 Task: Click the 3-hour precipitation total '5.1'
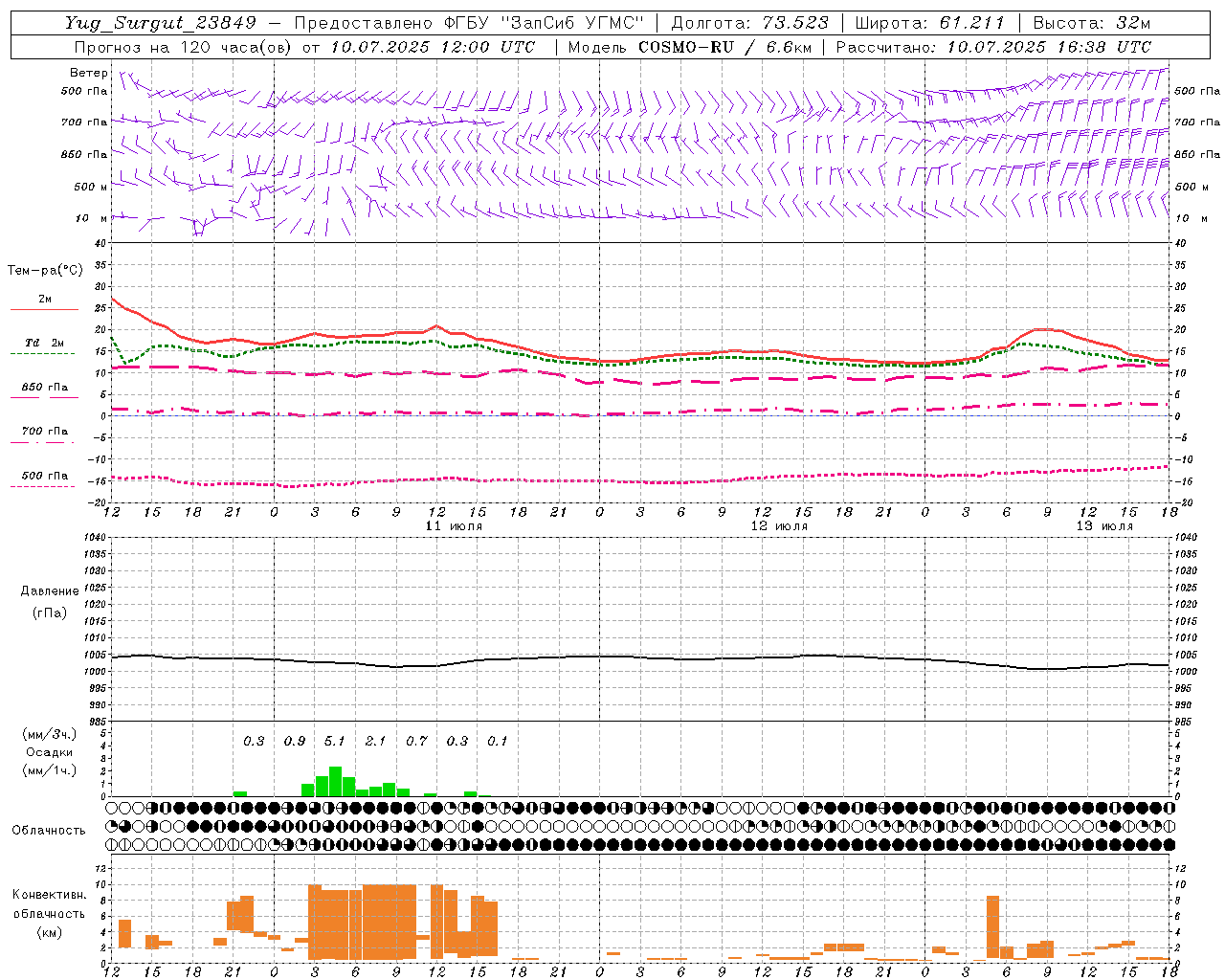click(335, 741)
